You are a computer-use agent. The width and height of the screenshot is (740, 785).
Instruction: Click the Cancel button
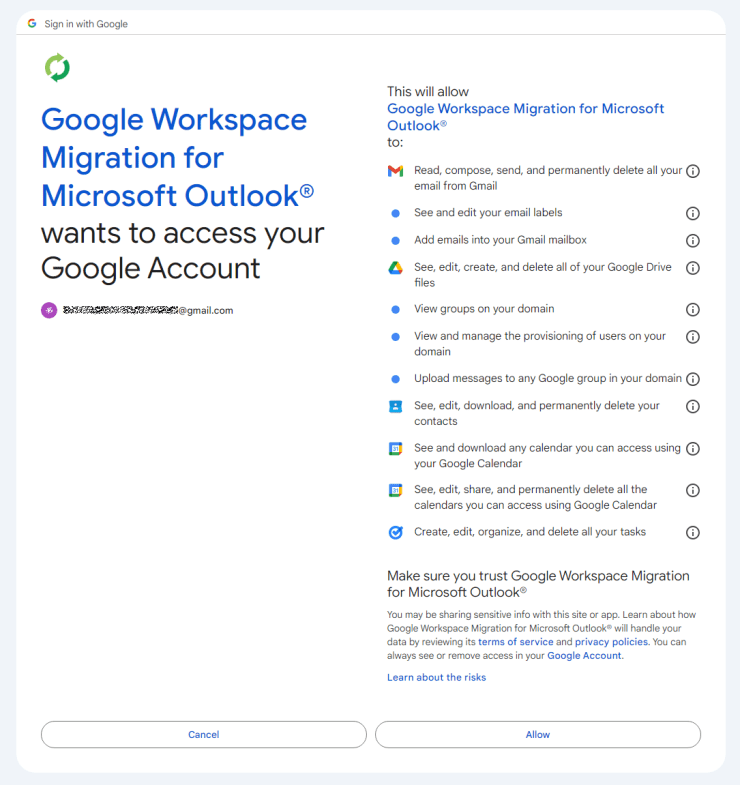(x=204, y=734)
